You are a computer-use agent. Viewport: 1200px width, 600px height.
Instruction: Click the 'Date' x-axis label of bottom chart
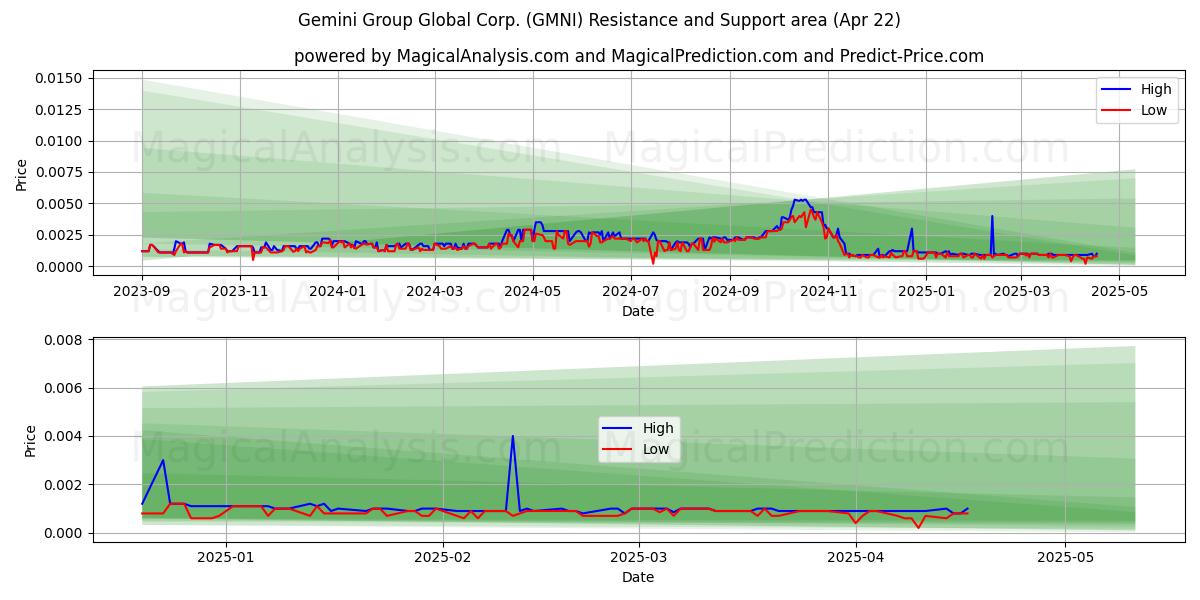[638, 577]
